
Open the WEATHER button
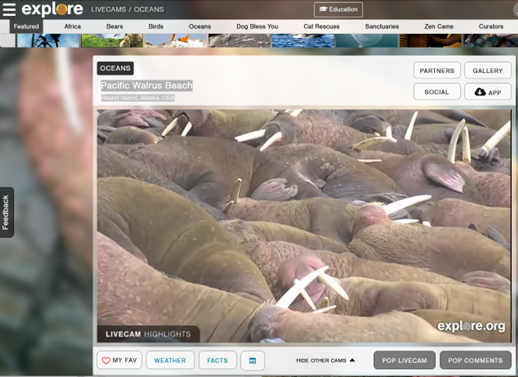coord(170,360)
